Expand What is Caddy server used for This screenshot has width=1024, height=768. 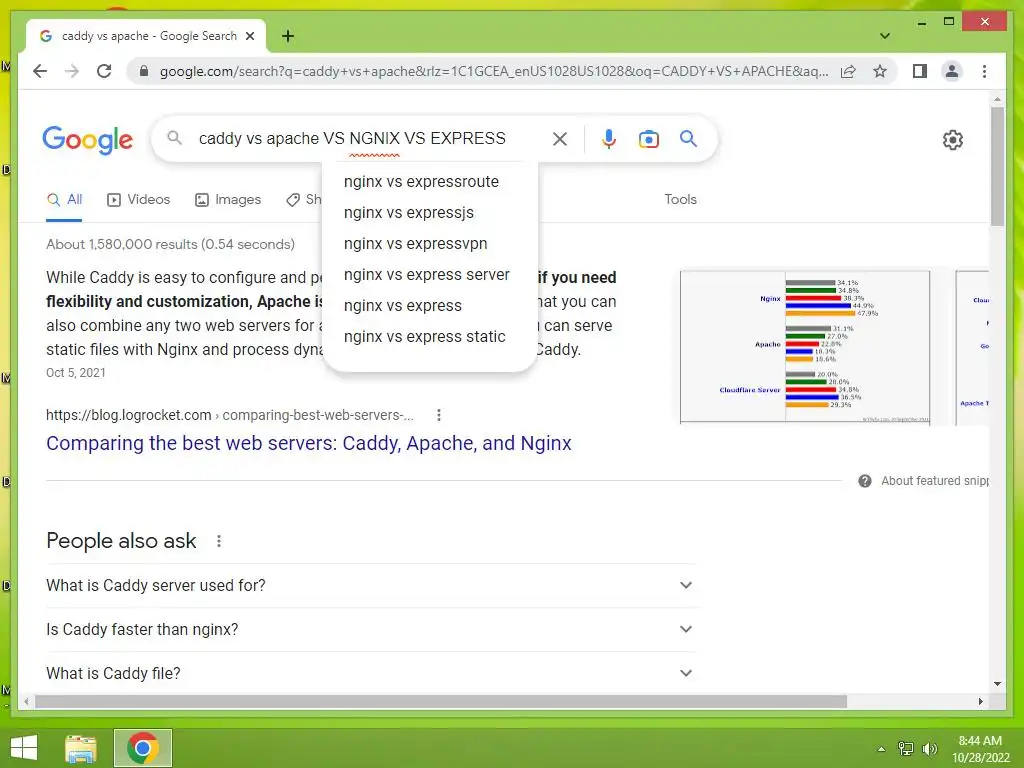[371, 586]
